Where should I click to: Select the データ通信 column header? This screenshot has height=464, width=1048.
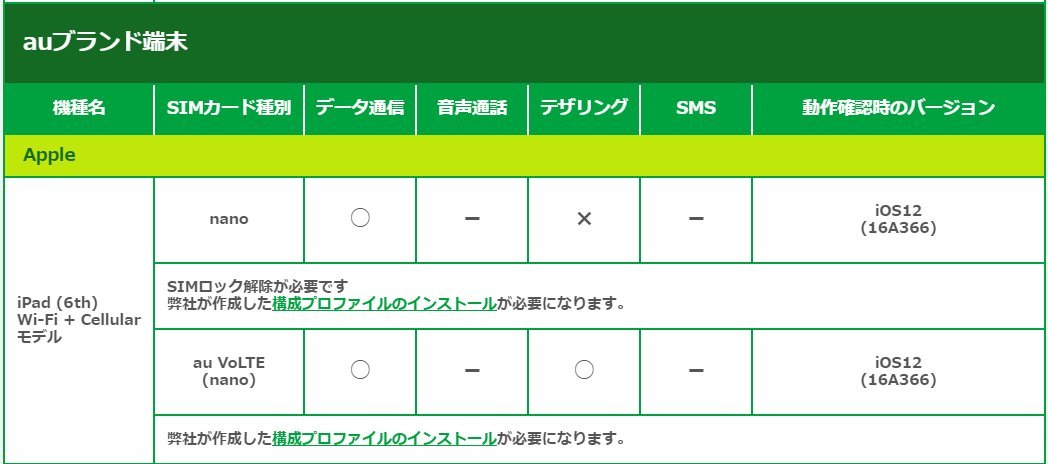click(360, 109)
